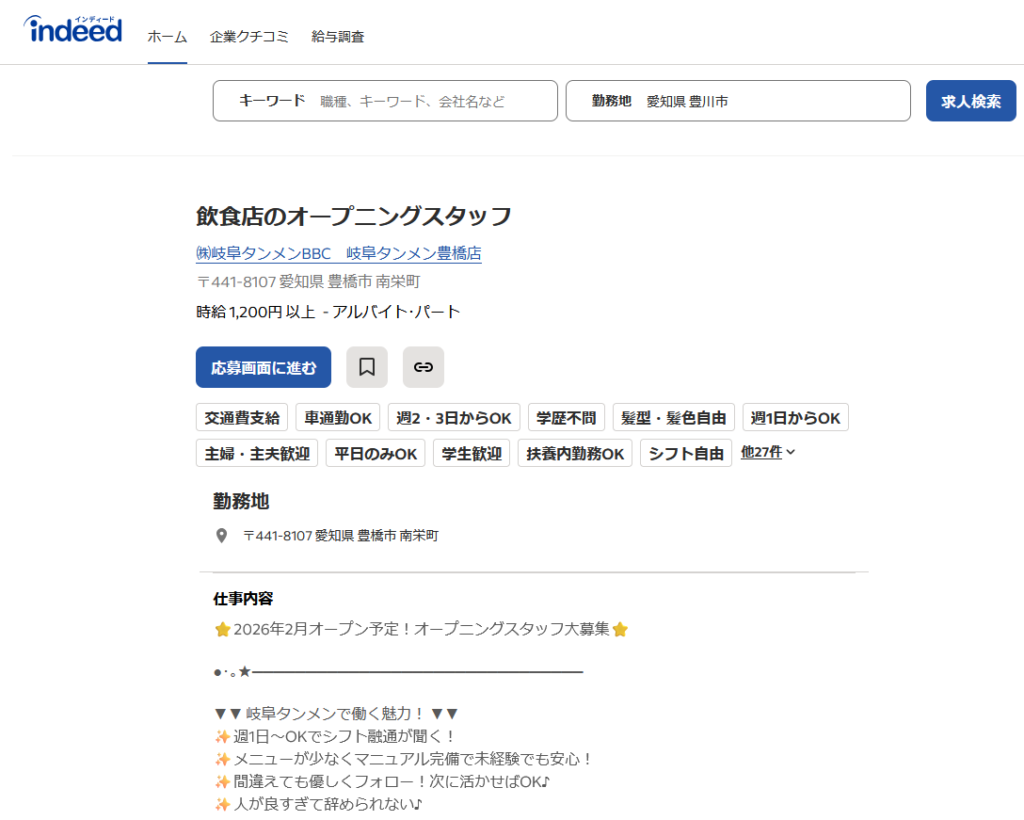Switch to the ホーム tab
1024x820 pixels.
pos(167,37)
